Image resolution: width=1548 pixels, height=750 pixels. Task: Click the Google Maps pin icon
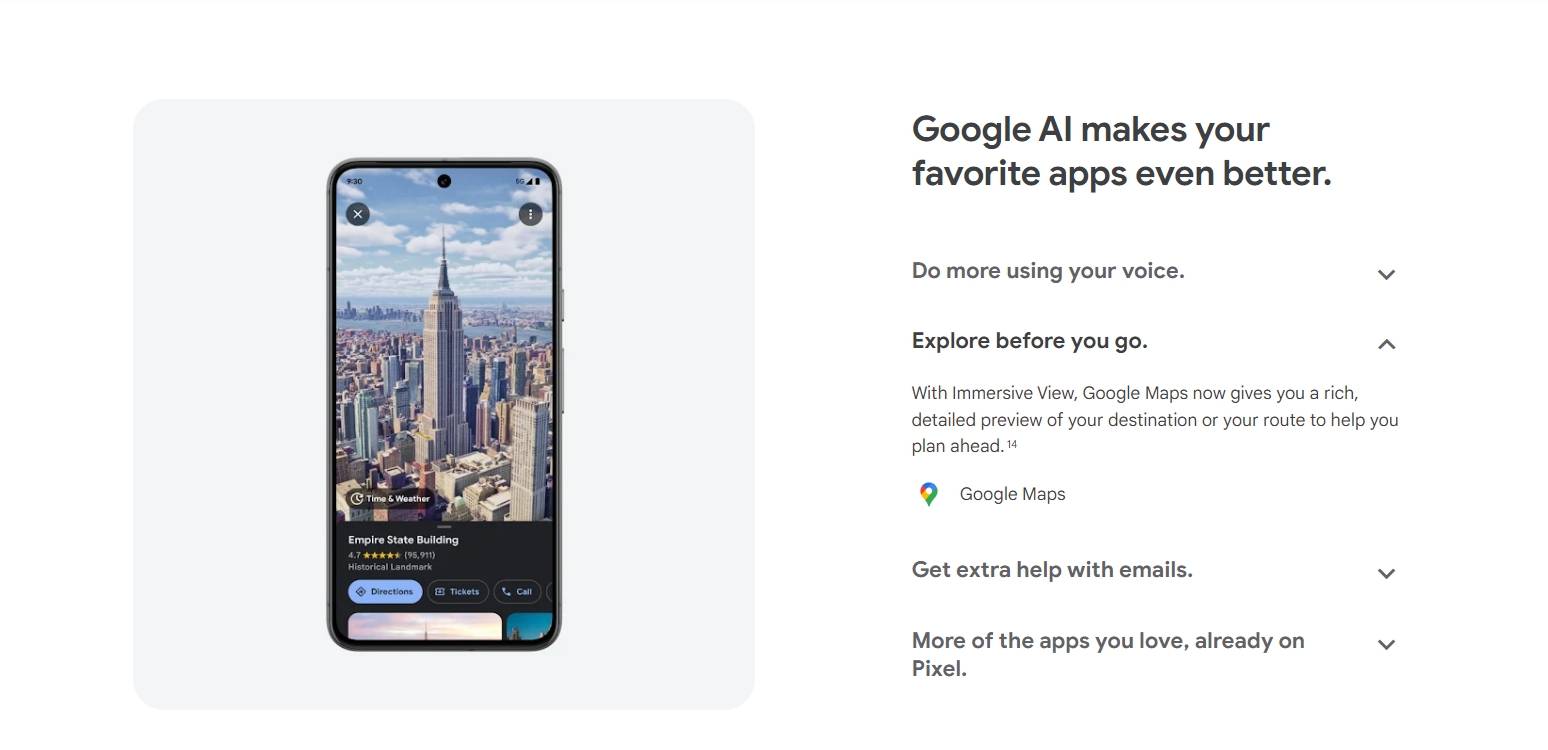pos(929,494)
